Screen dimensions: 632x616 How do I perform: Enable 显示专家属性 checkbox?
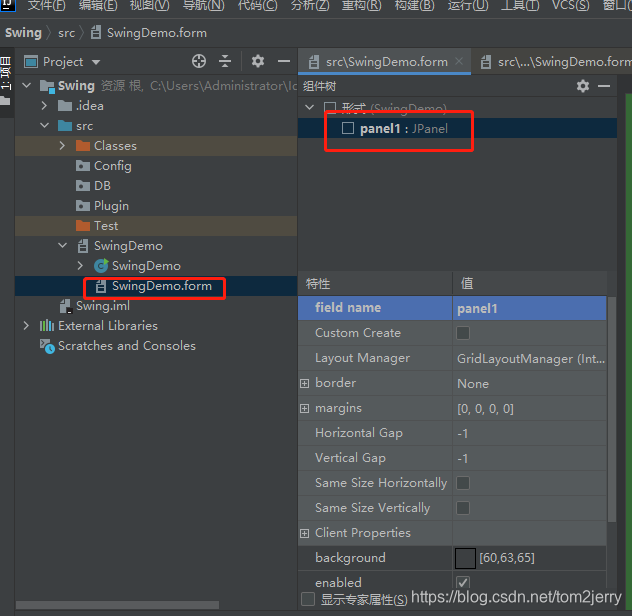coord(308,599)
